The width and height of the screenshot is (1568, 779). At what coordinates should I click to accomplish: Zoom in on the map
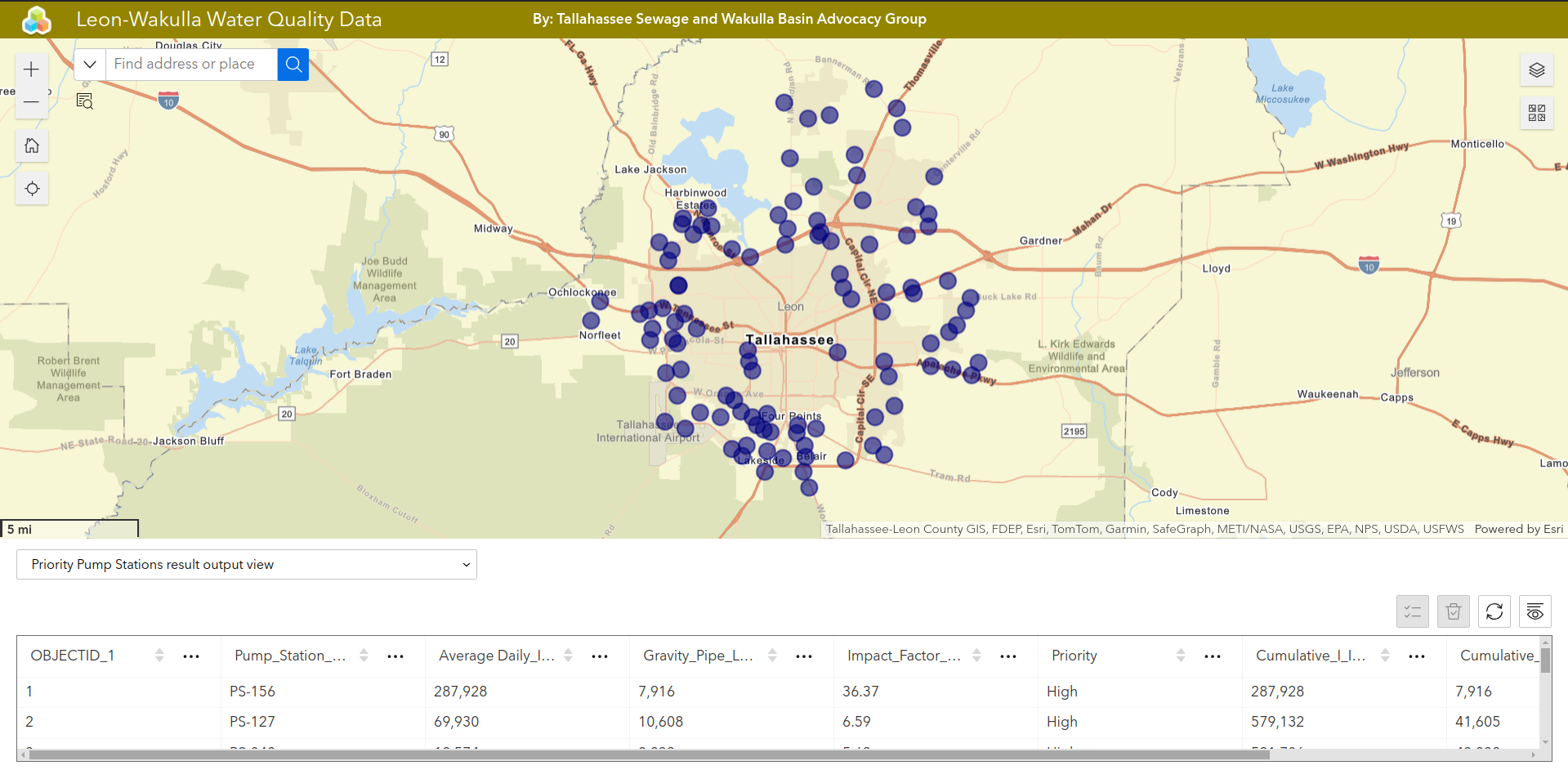point(32,69)
